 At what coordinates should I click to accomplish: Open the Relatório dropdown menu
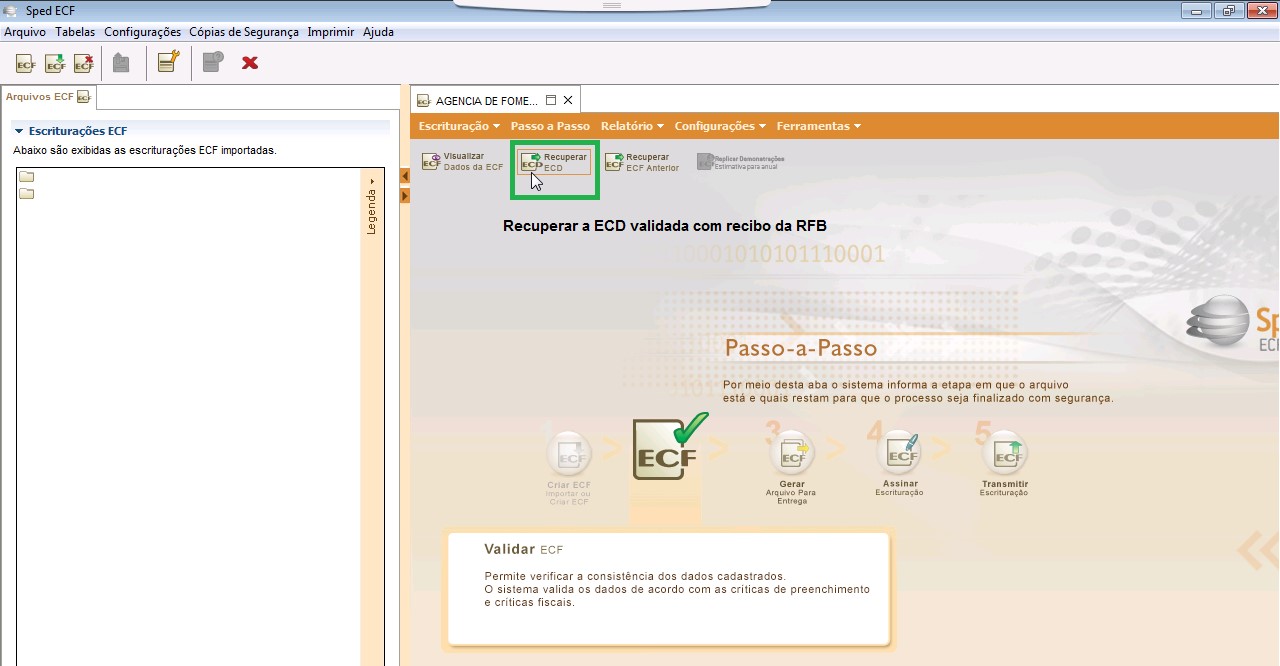point(632,126)
